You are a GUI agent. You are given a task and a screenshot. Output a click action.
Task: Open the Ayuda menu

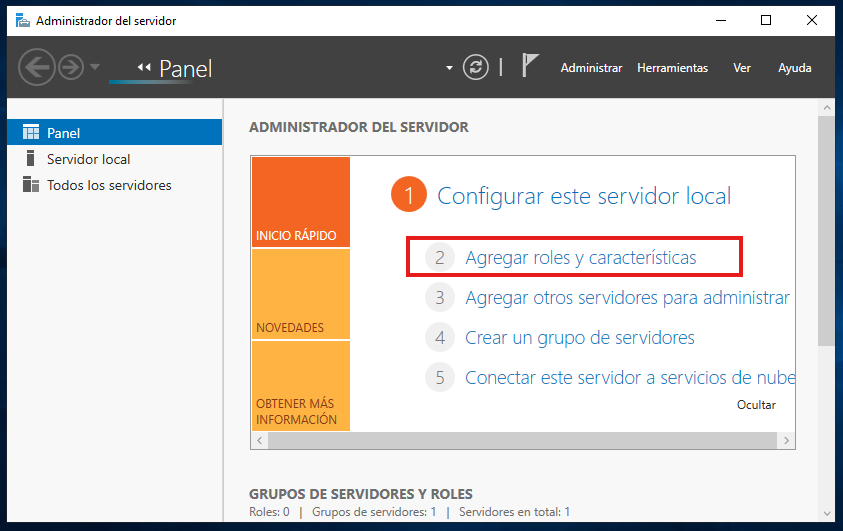(795, 68)
